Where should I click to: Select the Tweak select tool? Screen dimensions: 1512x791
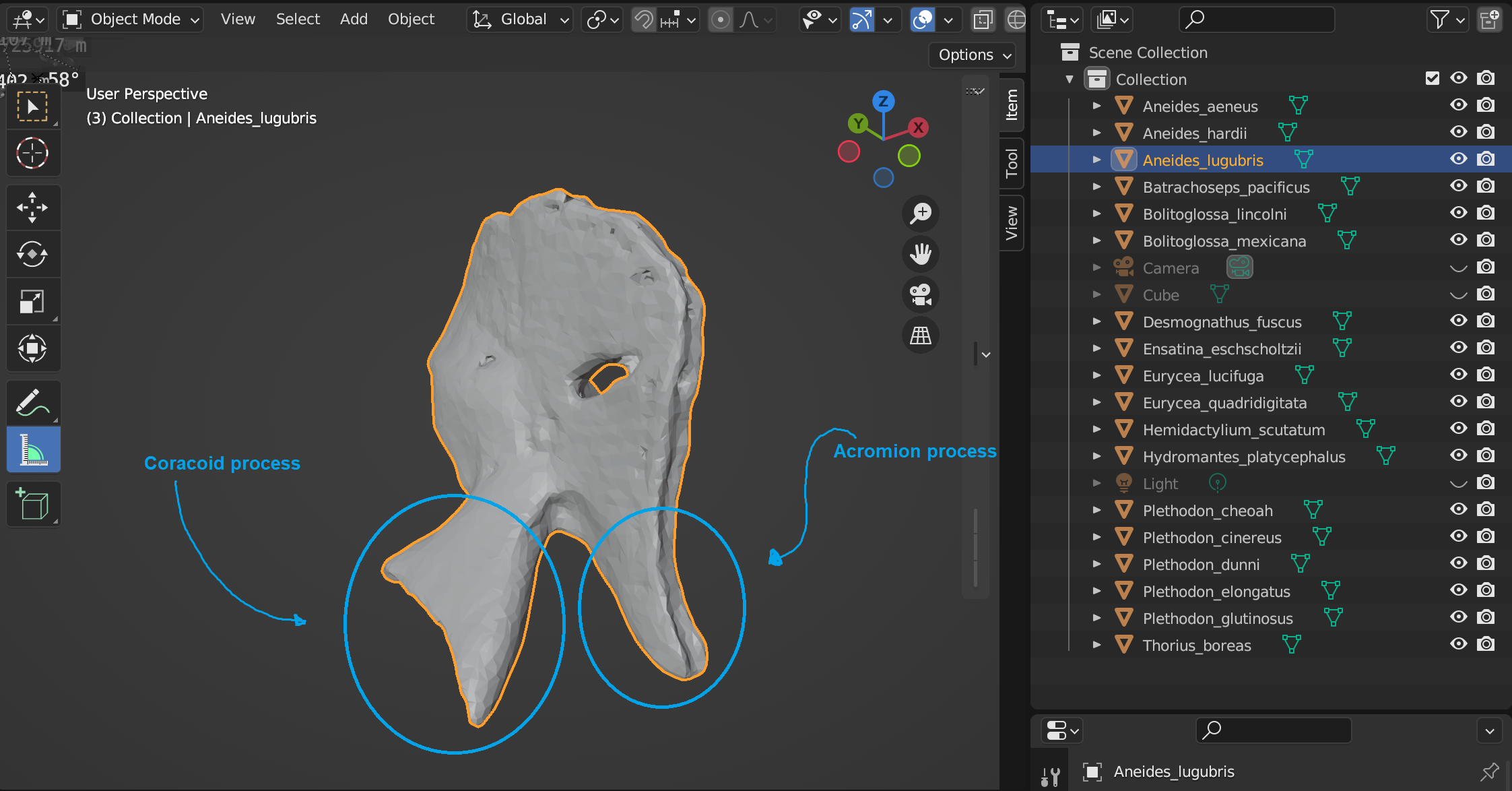coord(33,106)
